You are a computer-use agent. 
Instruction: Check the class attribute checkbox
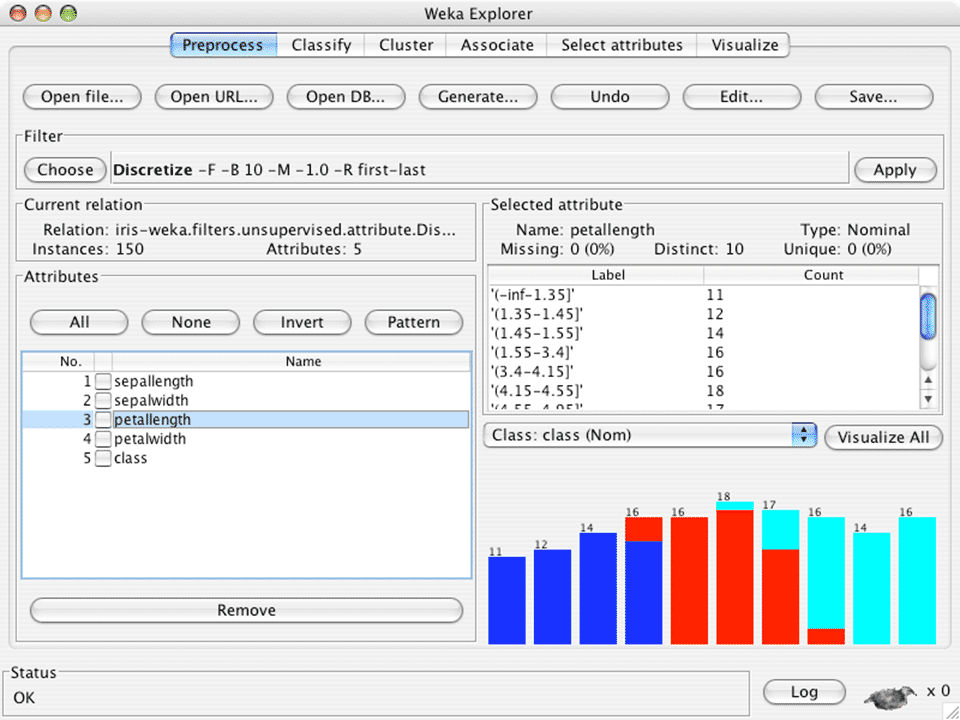(x=103, y=458)
